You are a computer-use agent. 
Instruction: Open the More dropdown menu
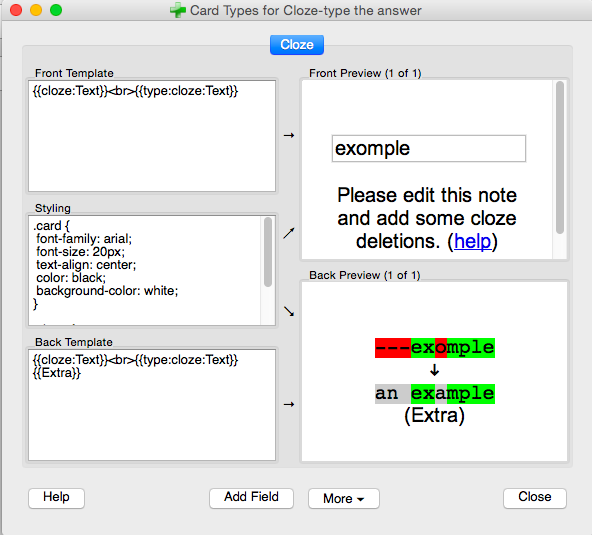(x=344, y=499)
